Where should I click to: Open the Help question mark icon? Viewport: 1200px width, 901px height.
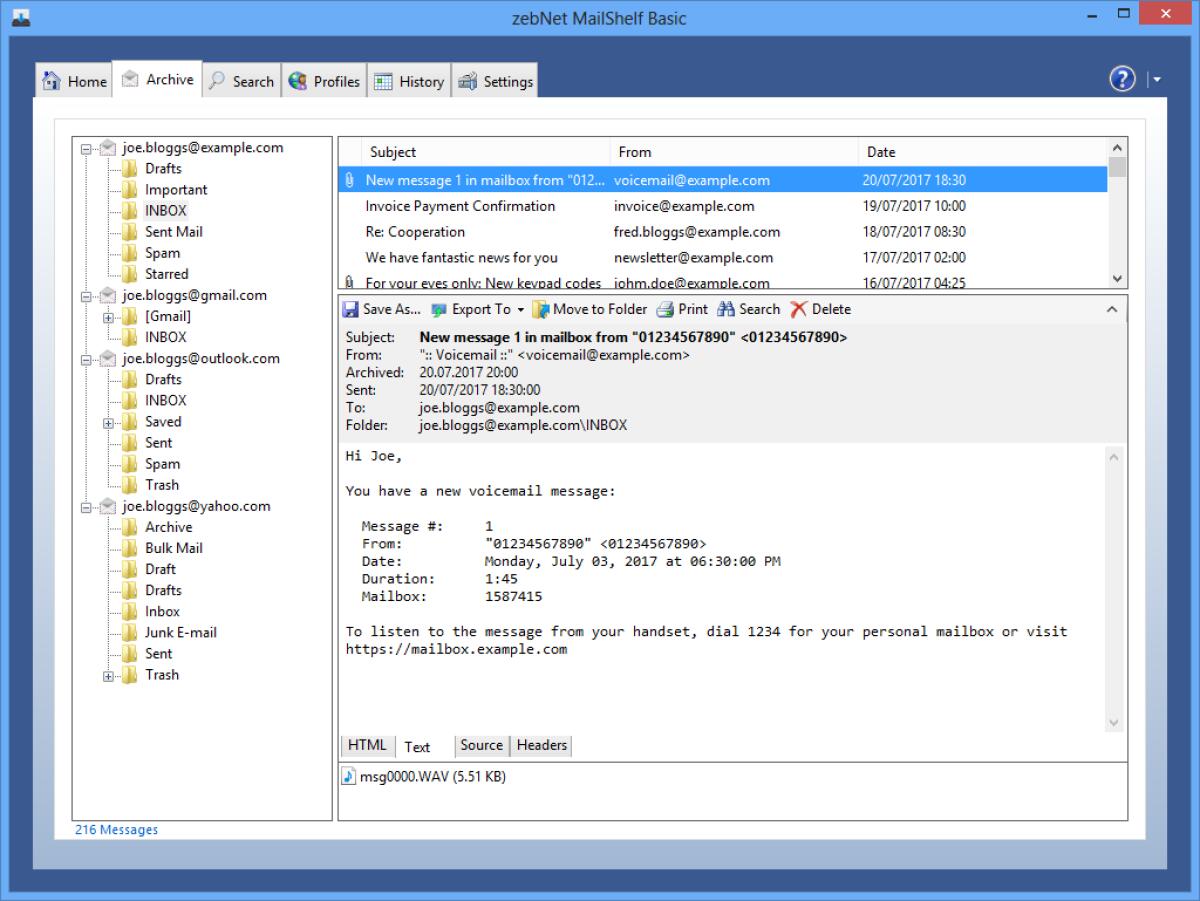click(1121, 79)
